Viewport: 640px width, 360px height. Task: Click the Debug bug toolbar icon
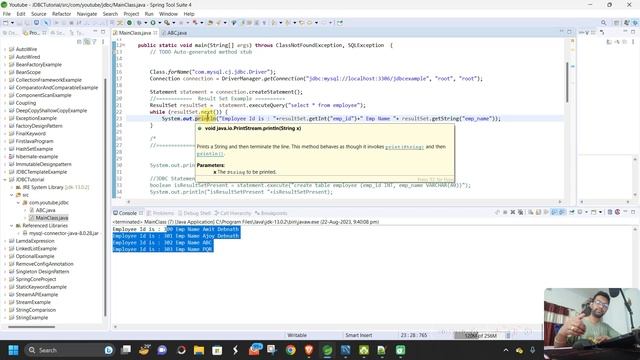(x=139, y=23)
